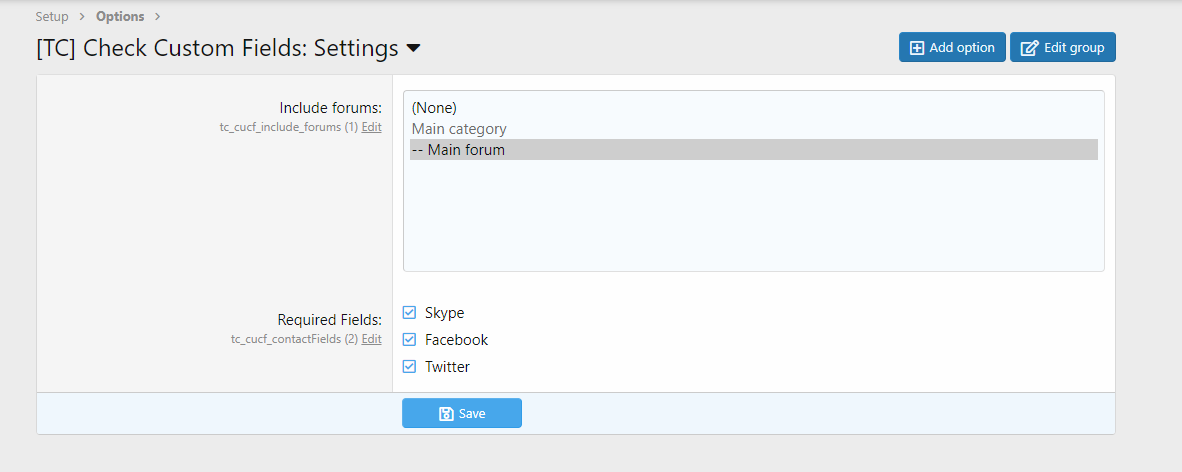Open the dropdown arrow beside the page title
The height and width of the screenshot is (472, 1182).
tap(413, 48)
